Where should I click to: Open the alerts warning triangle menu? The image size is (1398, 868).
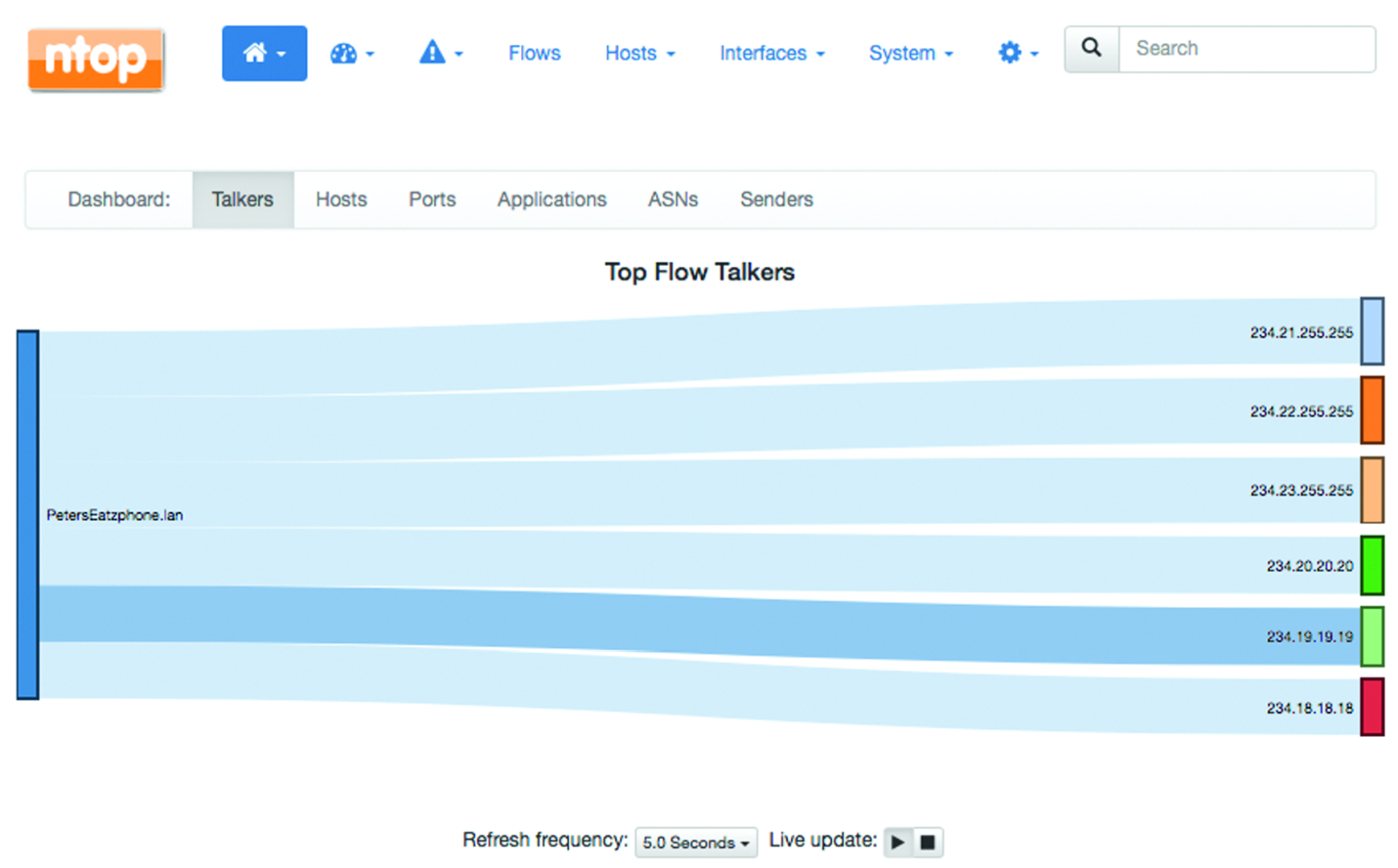coord(440,53)
